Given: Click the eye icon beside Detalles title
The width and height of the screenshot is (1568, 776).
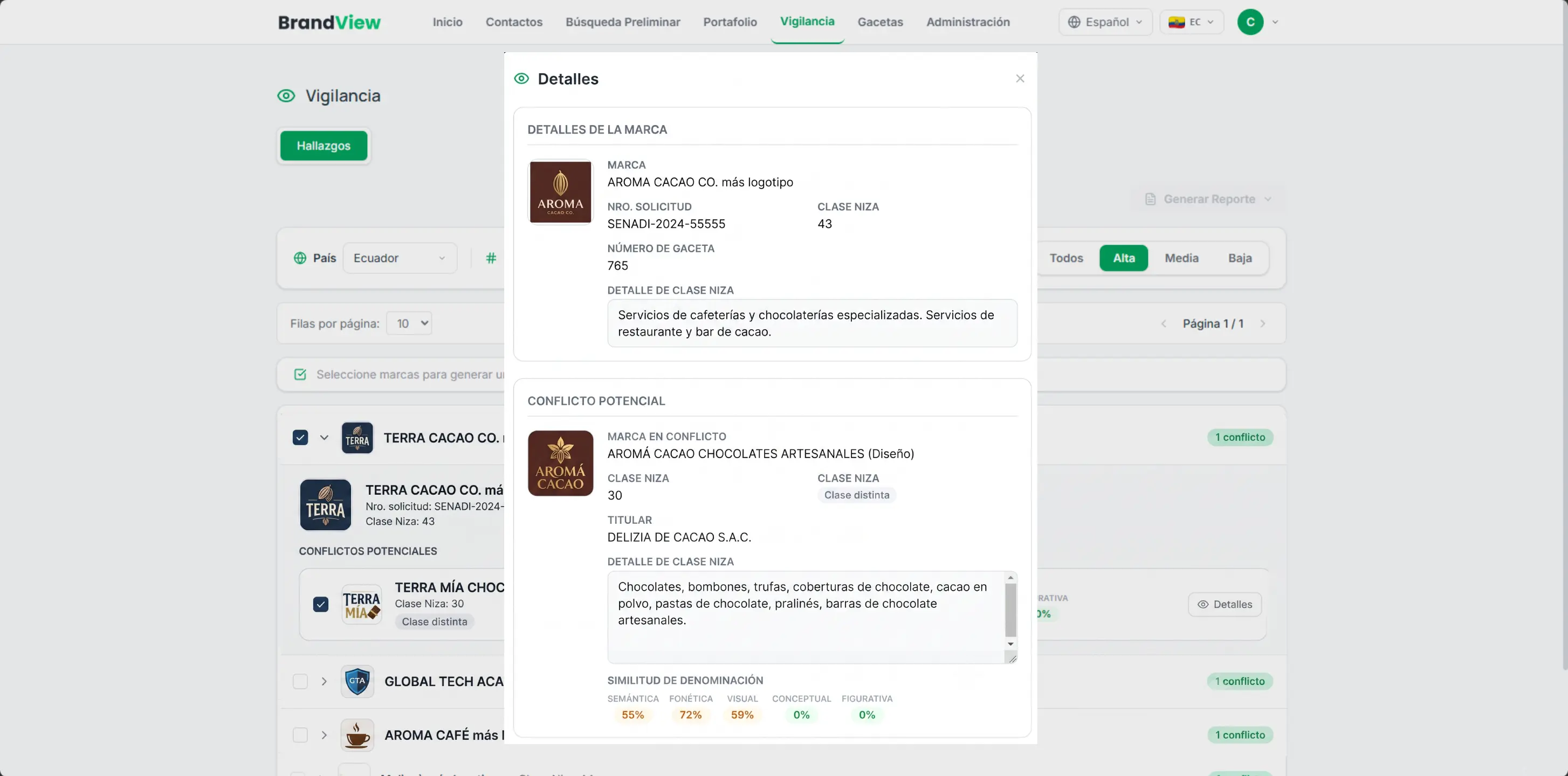Looking at the screenshot, I should tap(521, 79).
